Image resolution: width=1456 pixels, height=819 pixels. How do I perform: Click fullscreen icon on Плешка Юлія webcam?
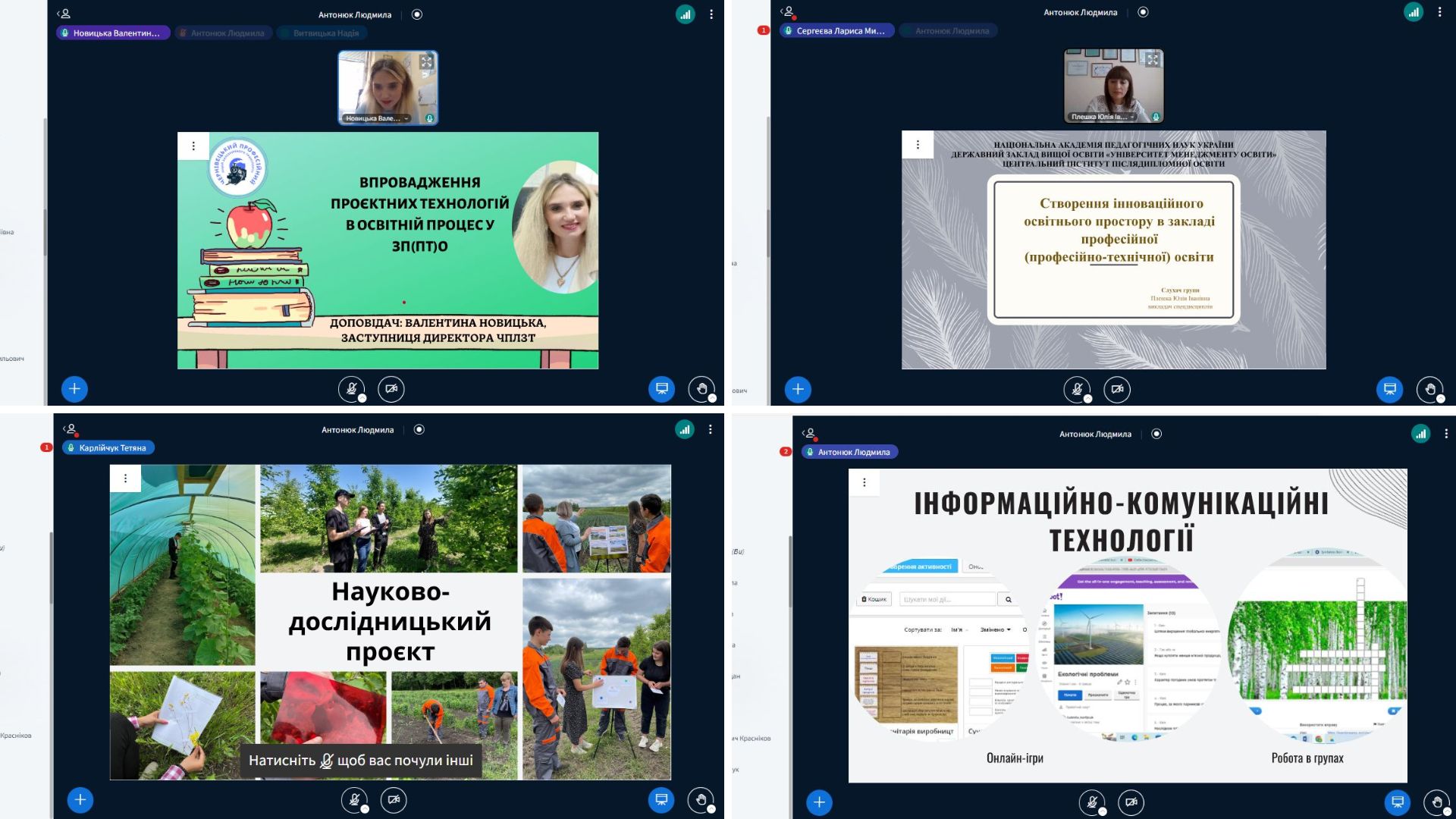tap(1153, 59)
